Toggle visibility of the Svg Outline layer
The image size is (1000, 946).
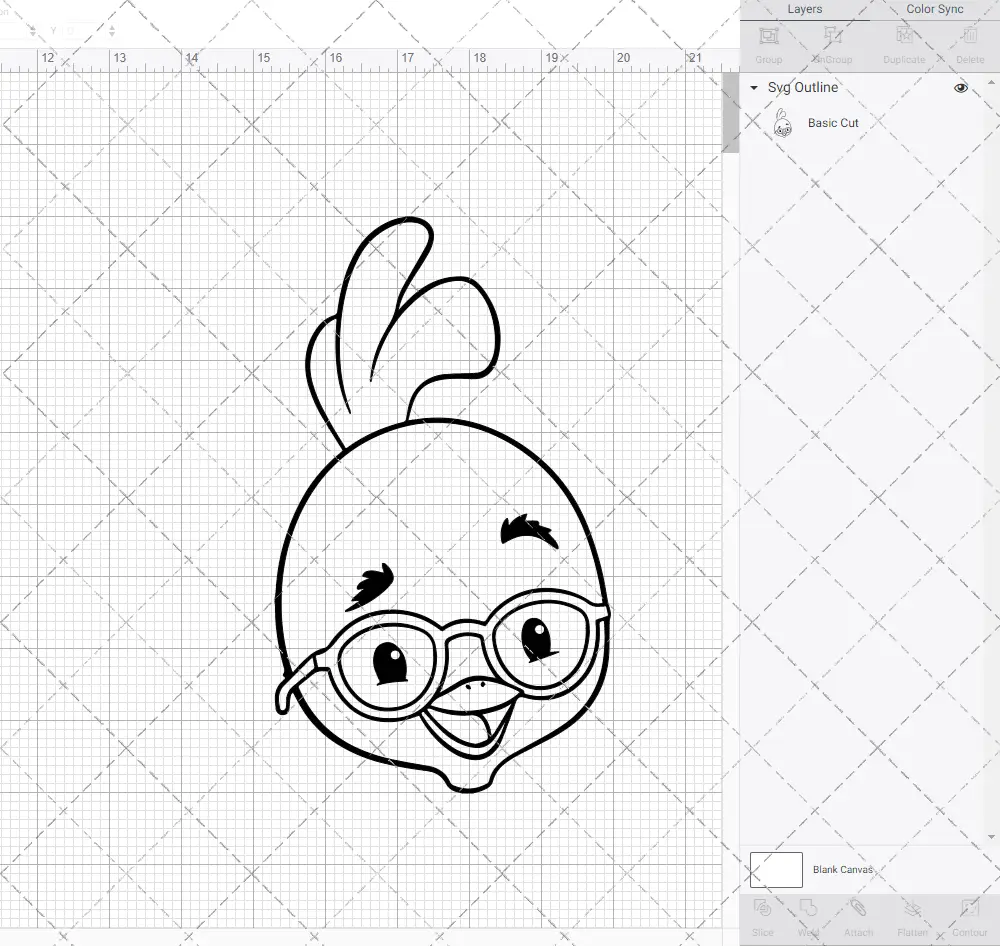pyautogui.click(x=960, y=87)
